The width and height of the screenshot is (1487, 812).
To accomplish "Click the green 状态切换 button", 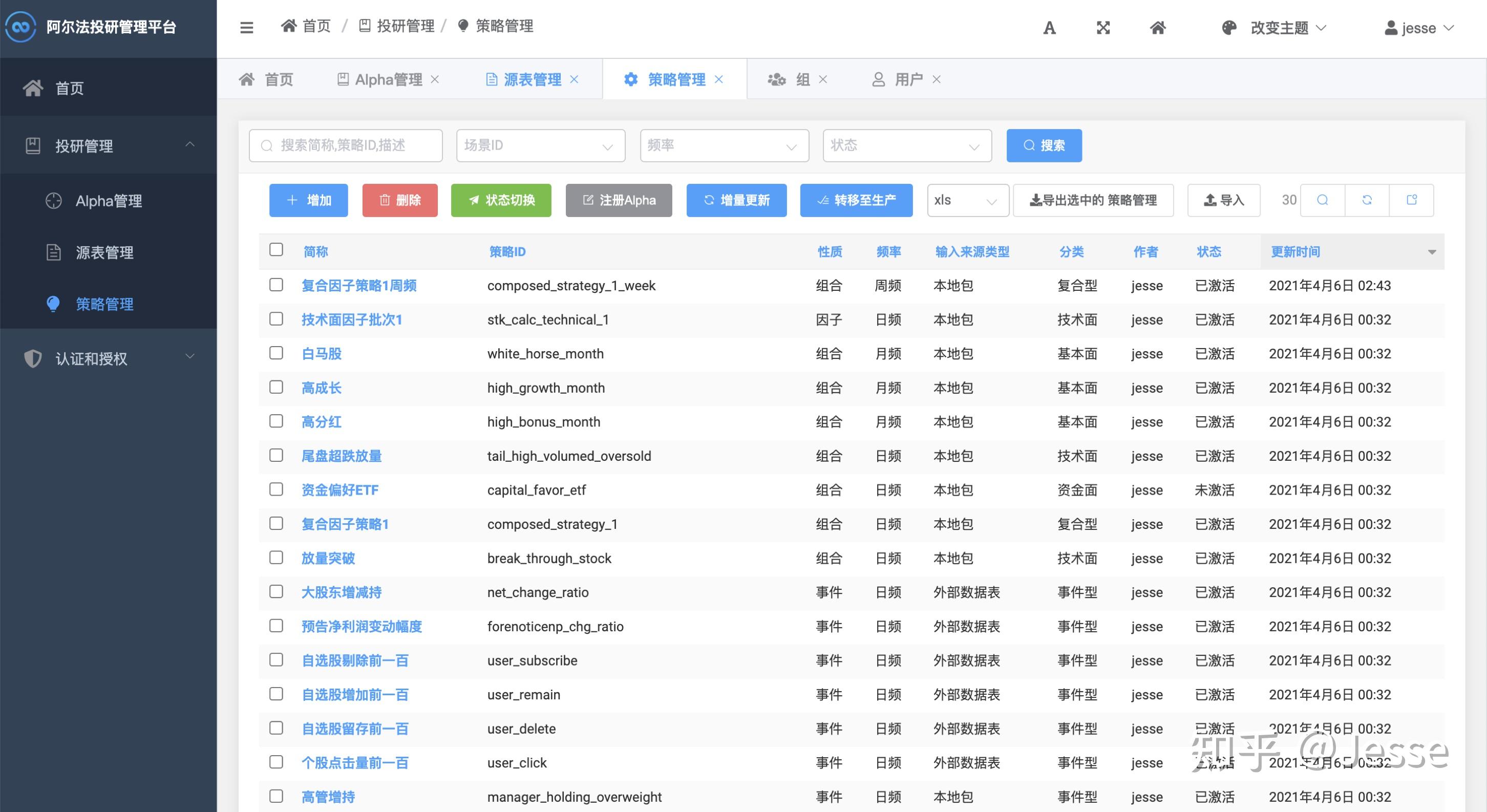I will coord(501,200).
